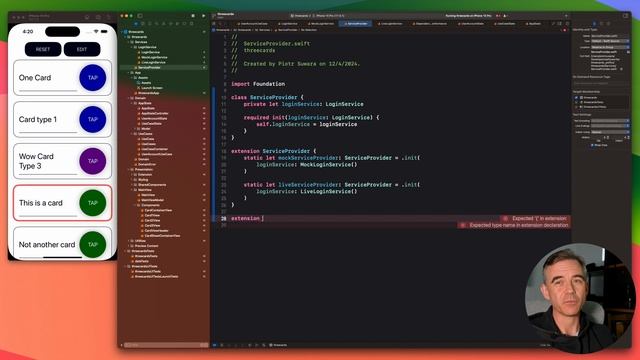Tap the blue TAP circle on One Card
The image size is (640, 360).
[93, 78]
